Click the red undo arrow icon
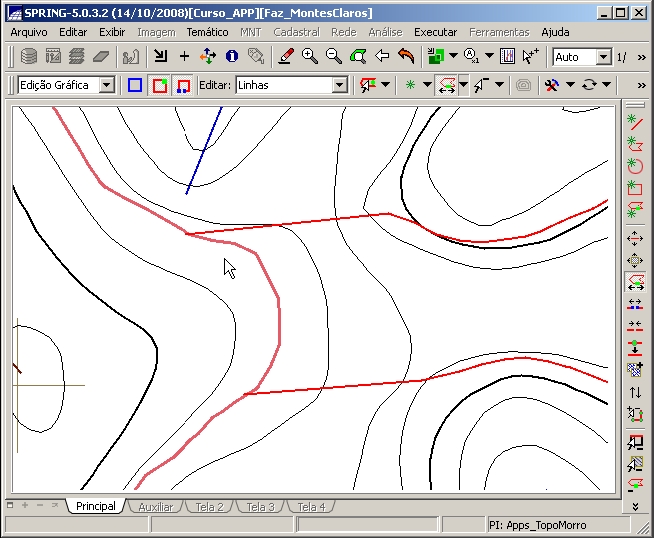Viewport: 654px width, 538px height. click(406, 57)
